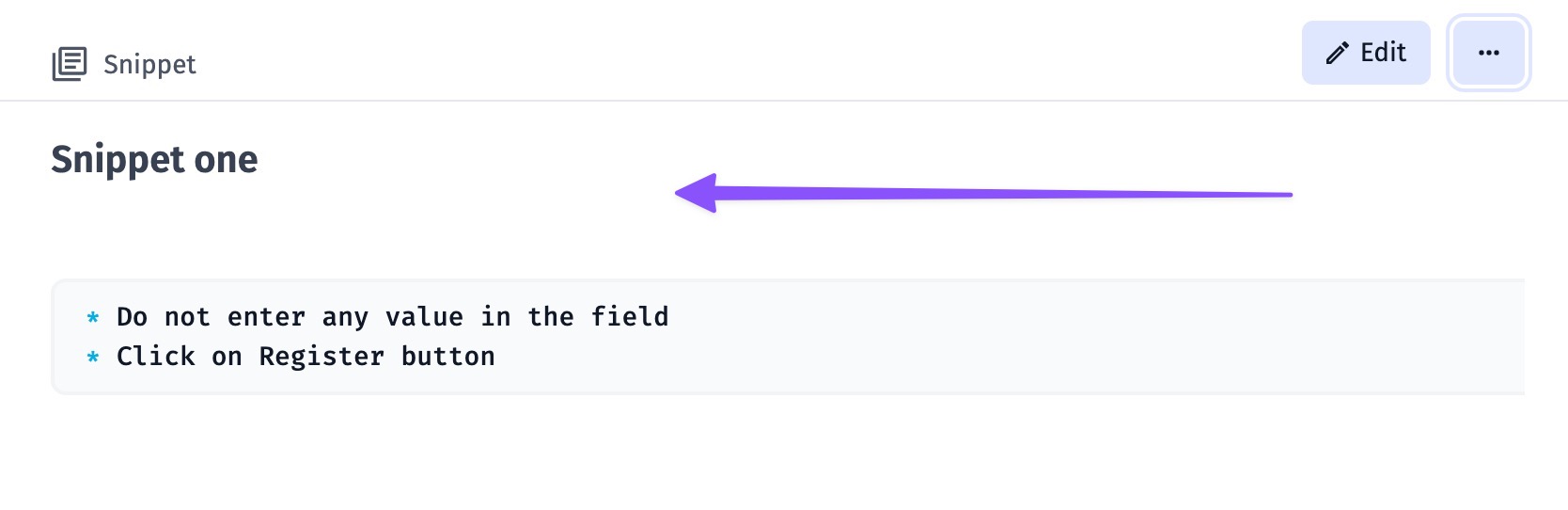The height and width of the screenshot is (510, 1568).
Task: Select the Snippet one title
Action: pos(154,160)
